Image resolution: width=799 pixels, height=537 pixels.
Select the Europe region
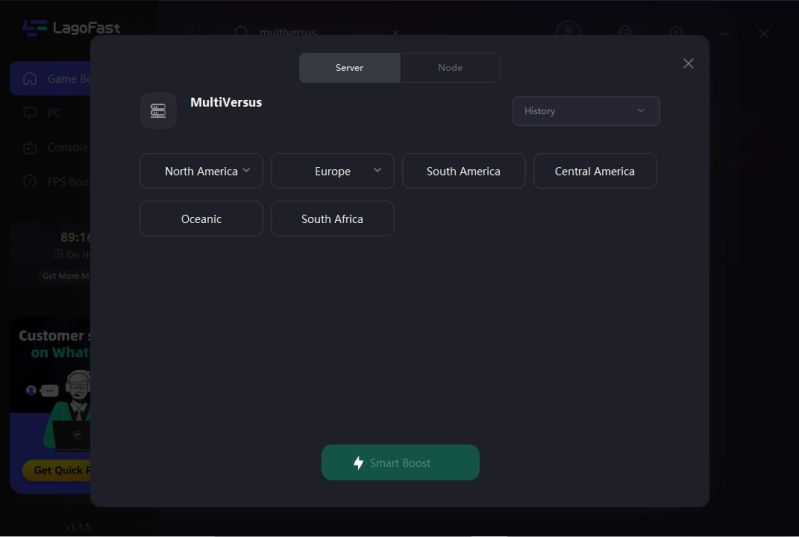click(x=332, y=171)
